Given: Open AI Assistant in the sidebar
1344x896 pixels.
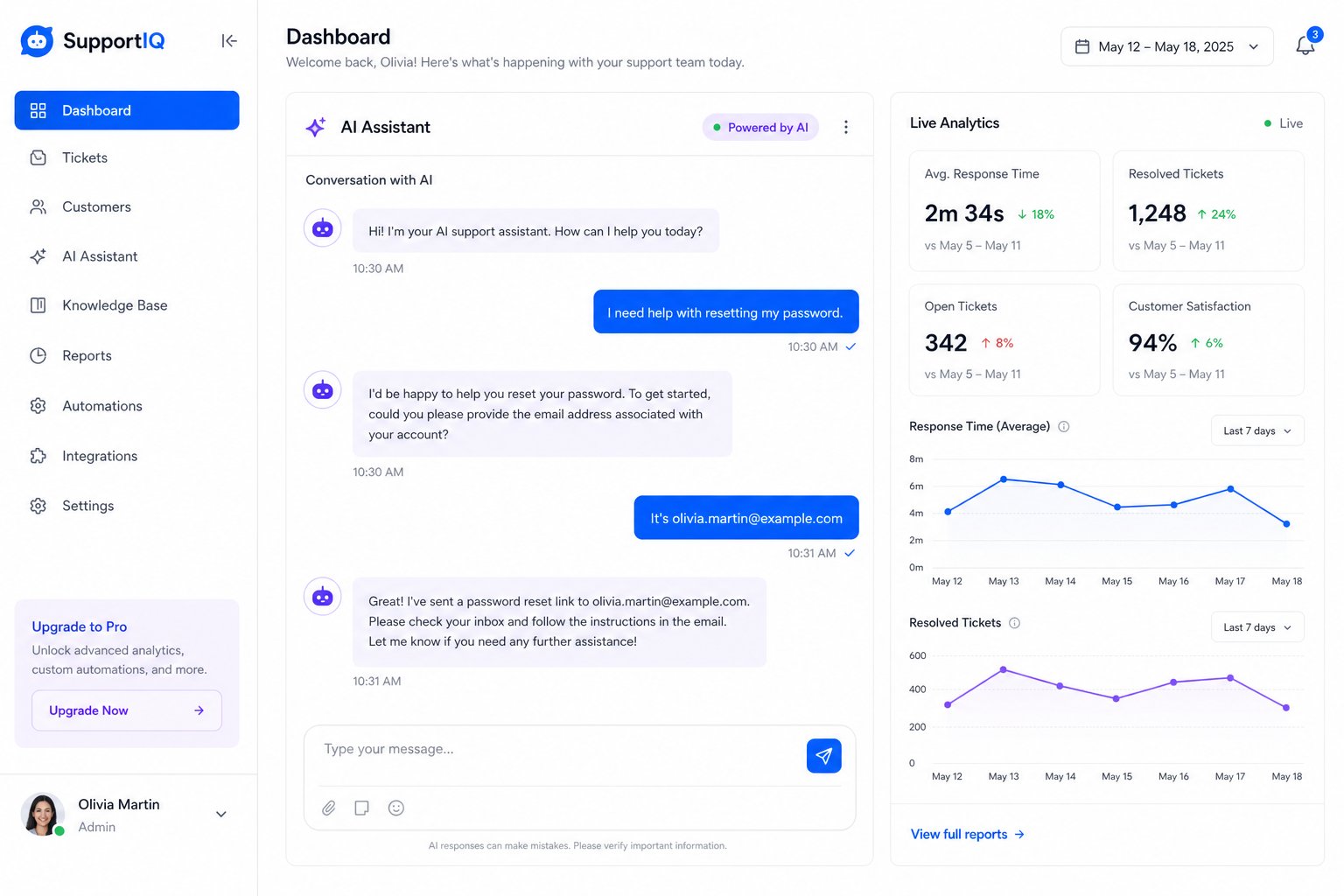Looking at the screenshot, I should pos(127,256).
